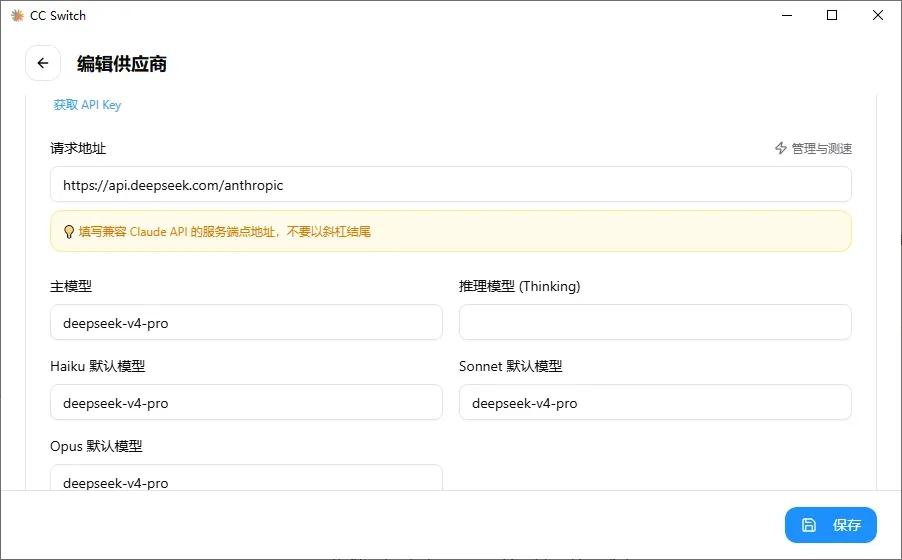Close the CC Switch window
This screenshot has width=902, height=560.
(878, 16)
